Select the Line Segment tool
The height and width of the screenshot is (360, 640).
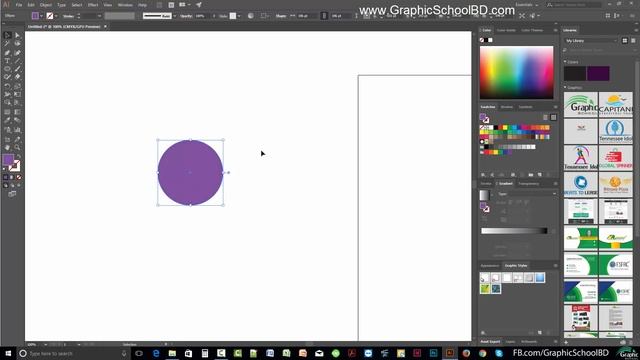pos(17,61)
